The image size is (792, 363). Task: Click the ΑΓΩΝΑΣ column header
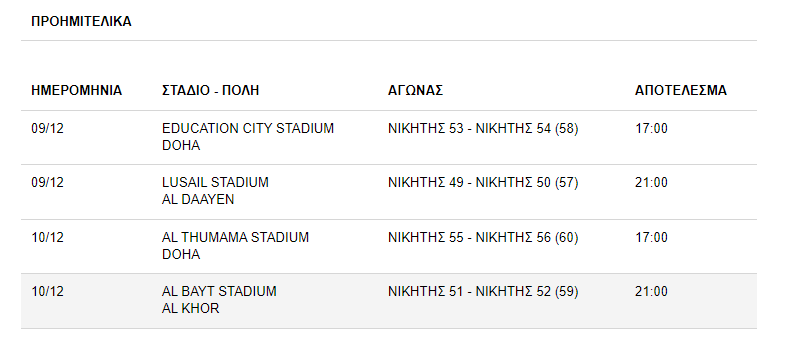pyautogui.click(x=415, y=90)
